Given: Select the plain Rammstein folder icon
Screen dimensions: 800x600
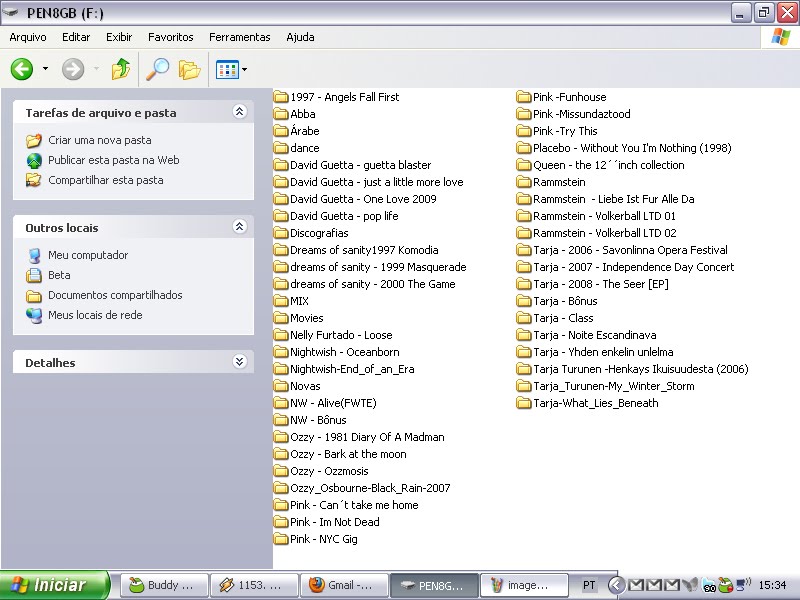Looking at the screenshot, I should [523, 182].
